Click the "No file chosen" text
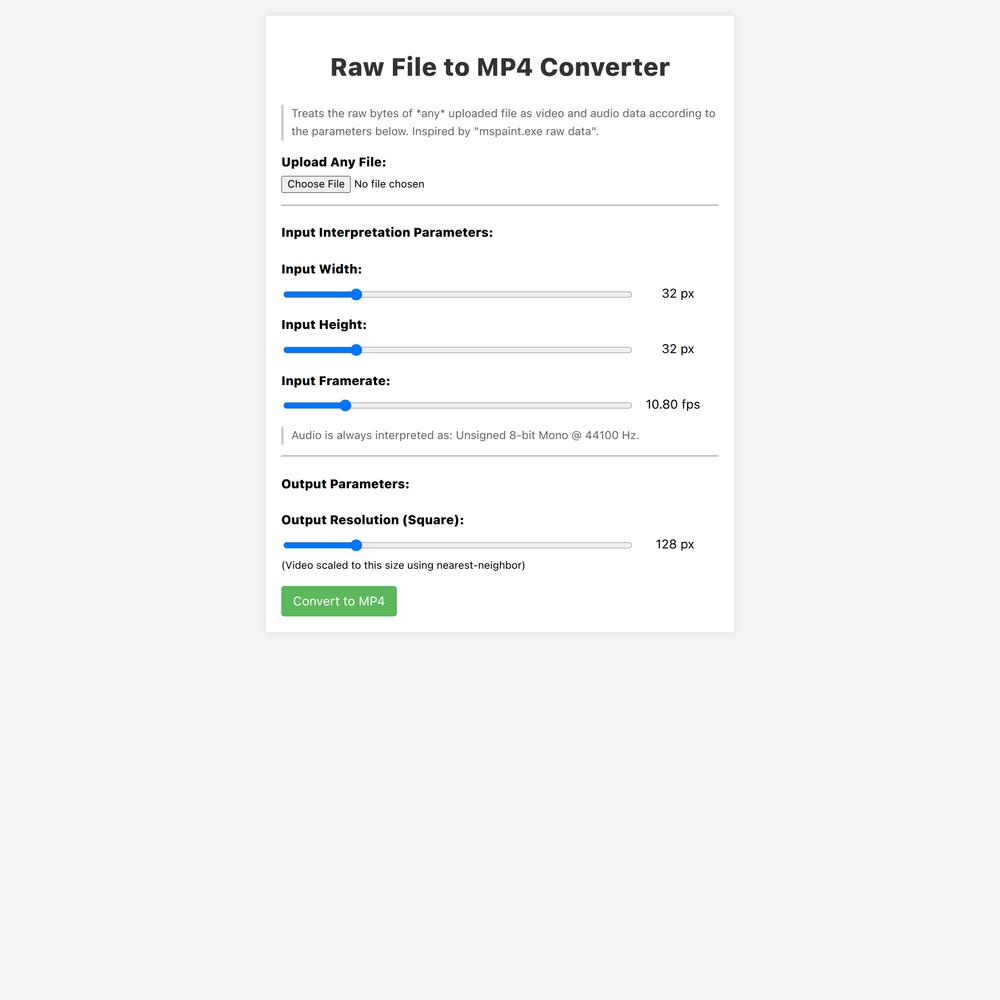 pos(389,184)
